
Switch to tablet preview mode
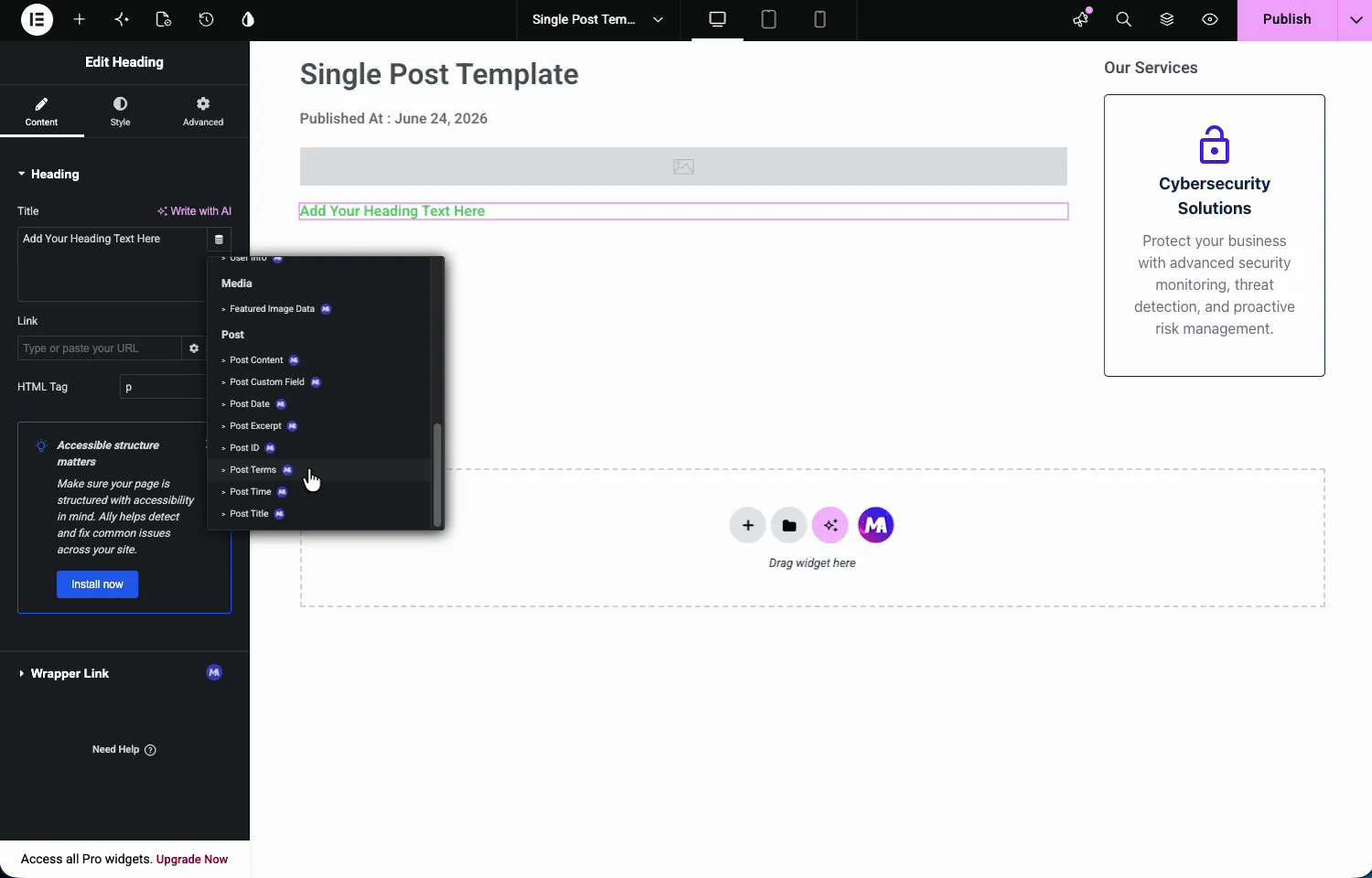pyautogui.click(x=768, y=19)
